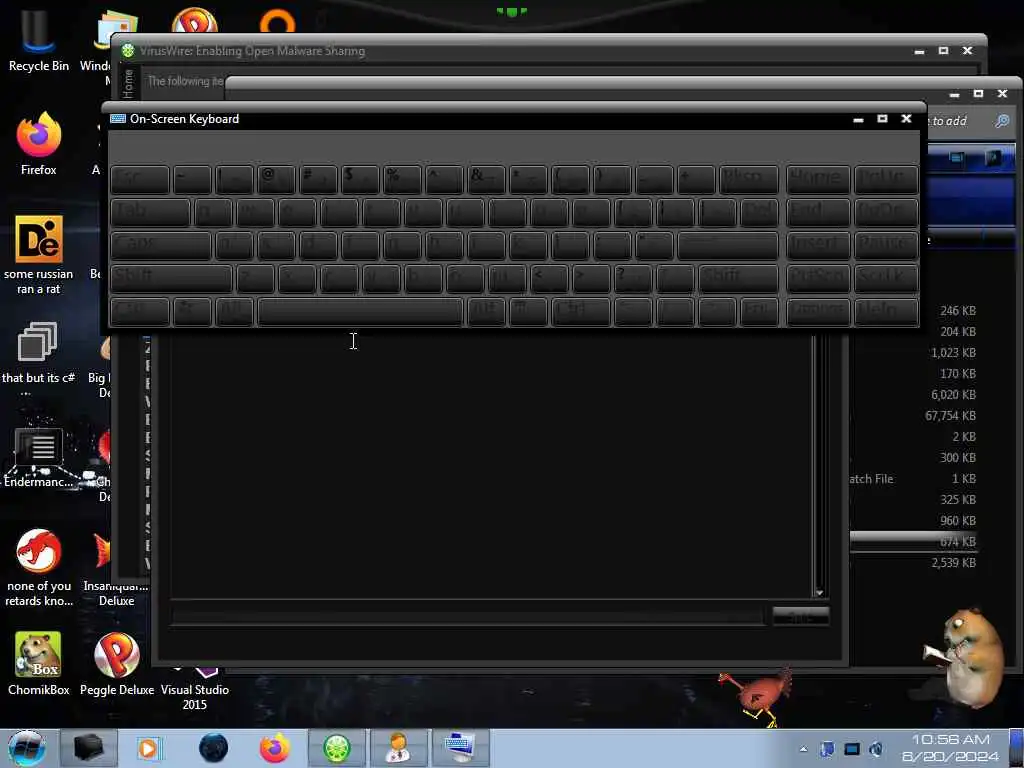Screen dimensions: 1024x768
Task: Click the Enter key on the keyboard
Action: pyautogui.click(x=728, y=245)
